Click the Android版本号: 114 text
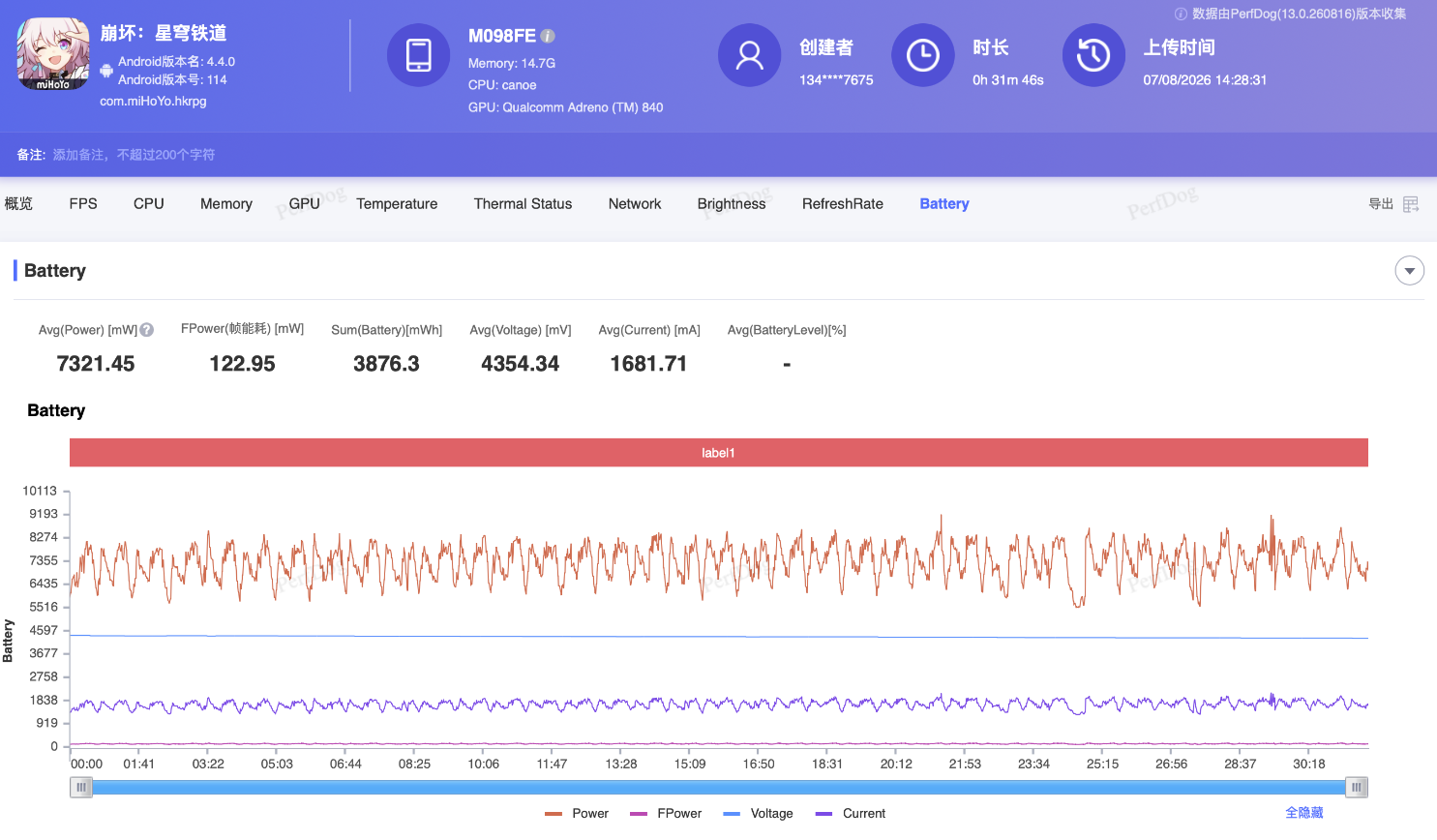 click(x=172, y=80)
